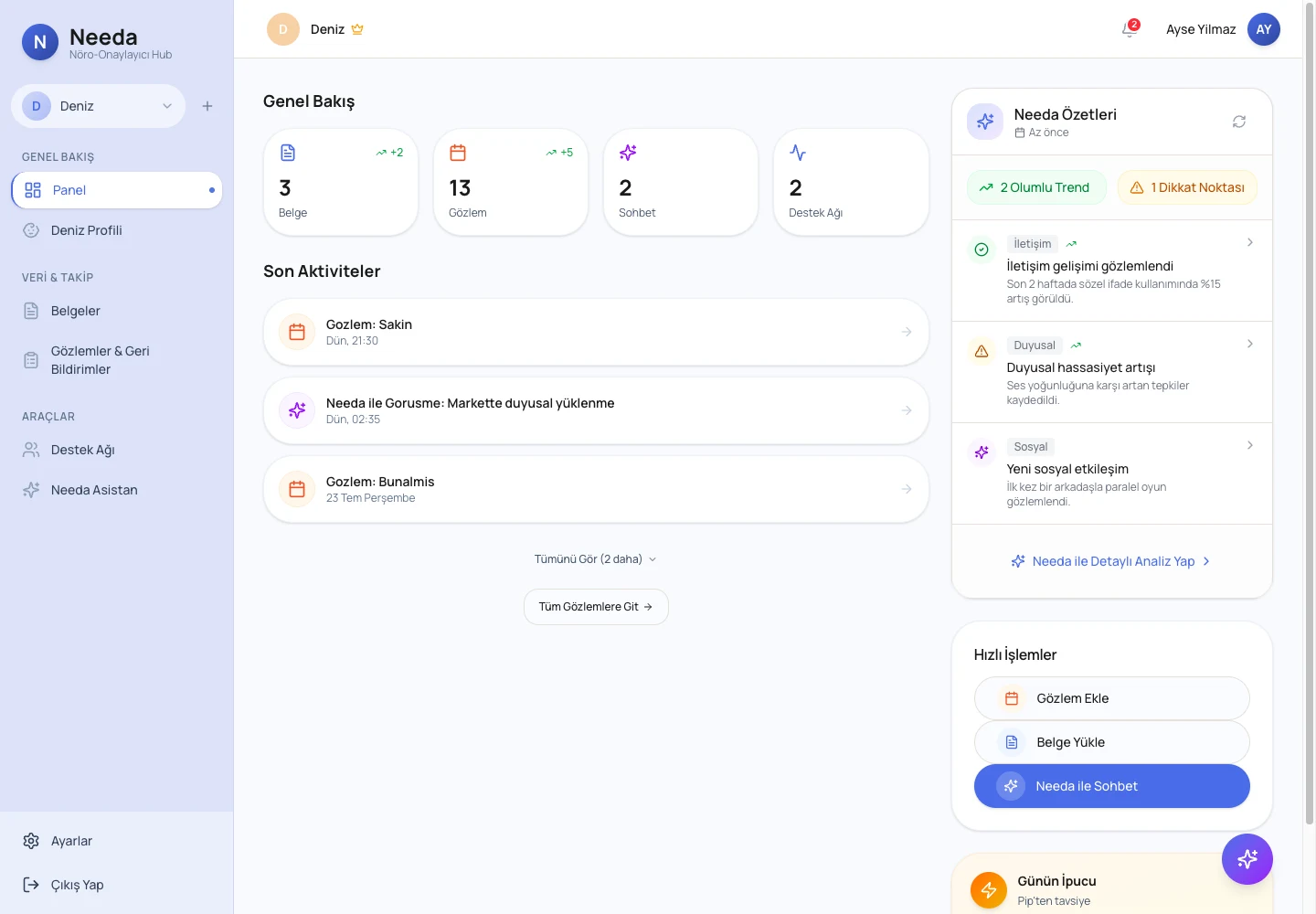Click the Duyusal tag
Image resolution: width=1316 pixels, height=914 pixels.
[x=1035, y=345]
